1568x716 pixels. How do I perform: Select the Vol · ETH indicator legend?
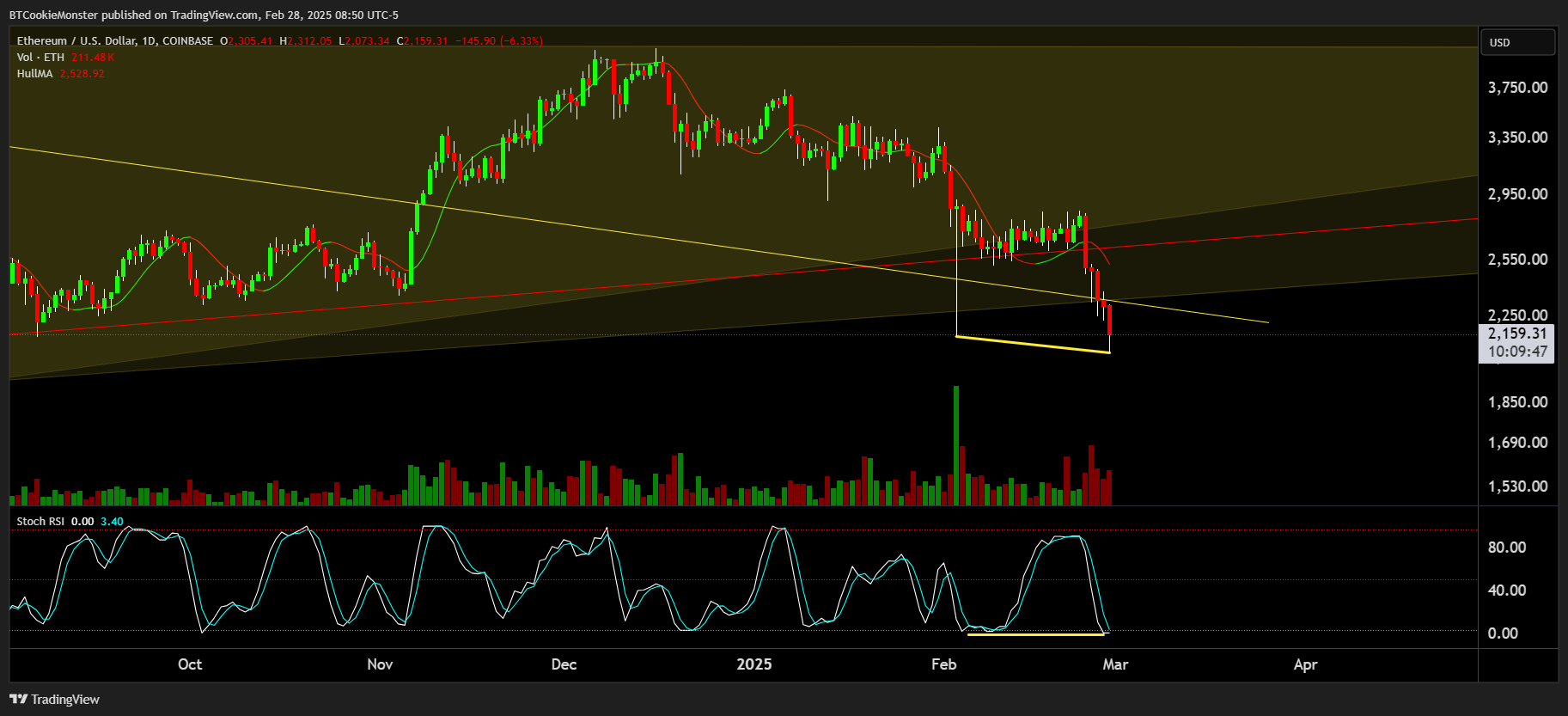(40, 57)
